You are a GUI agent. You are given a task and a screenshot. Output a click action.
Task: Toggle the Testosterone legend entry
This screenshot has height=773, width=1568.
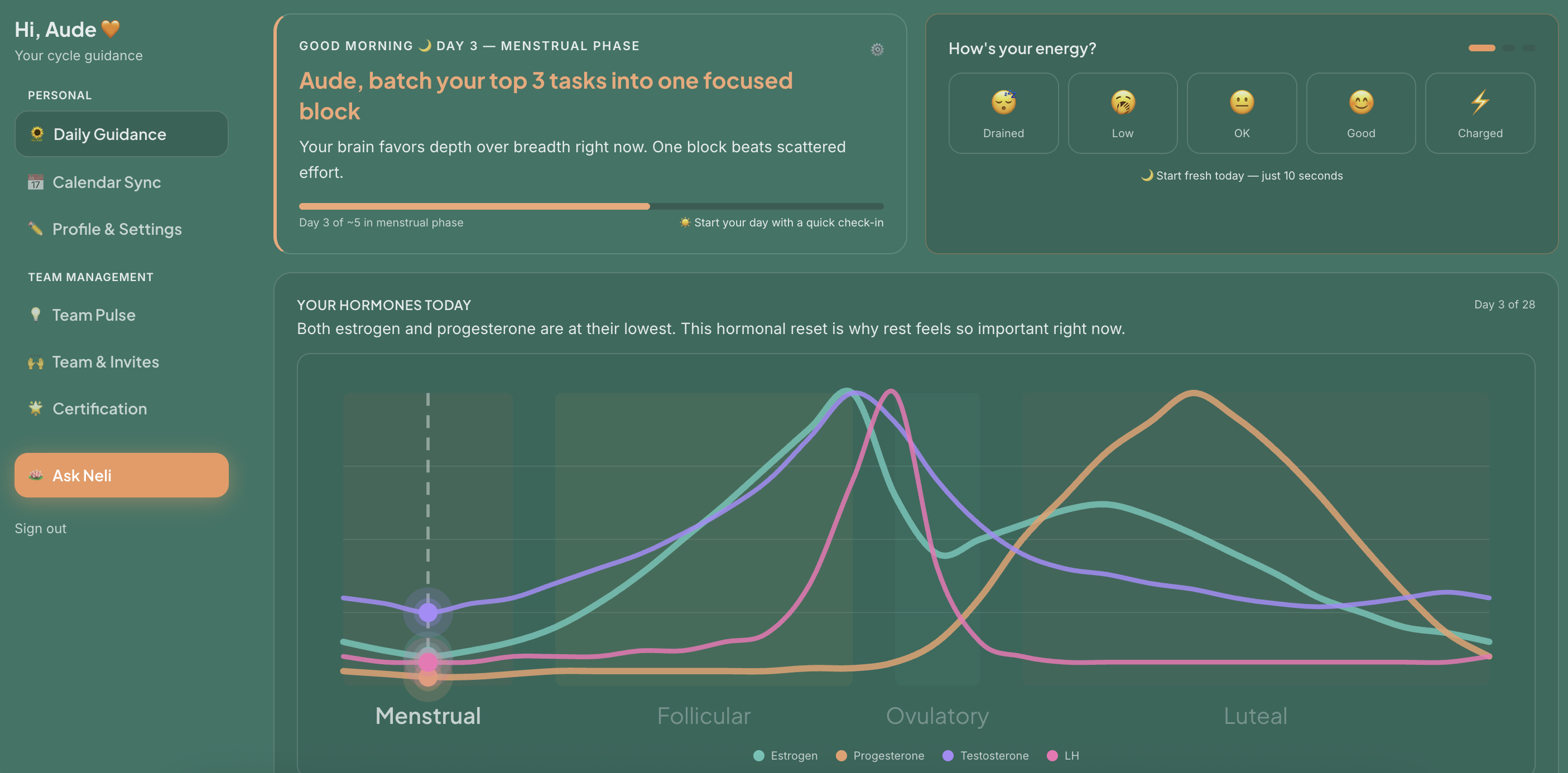pos(985,755)
